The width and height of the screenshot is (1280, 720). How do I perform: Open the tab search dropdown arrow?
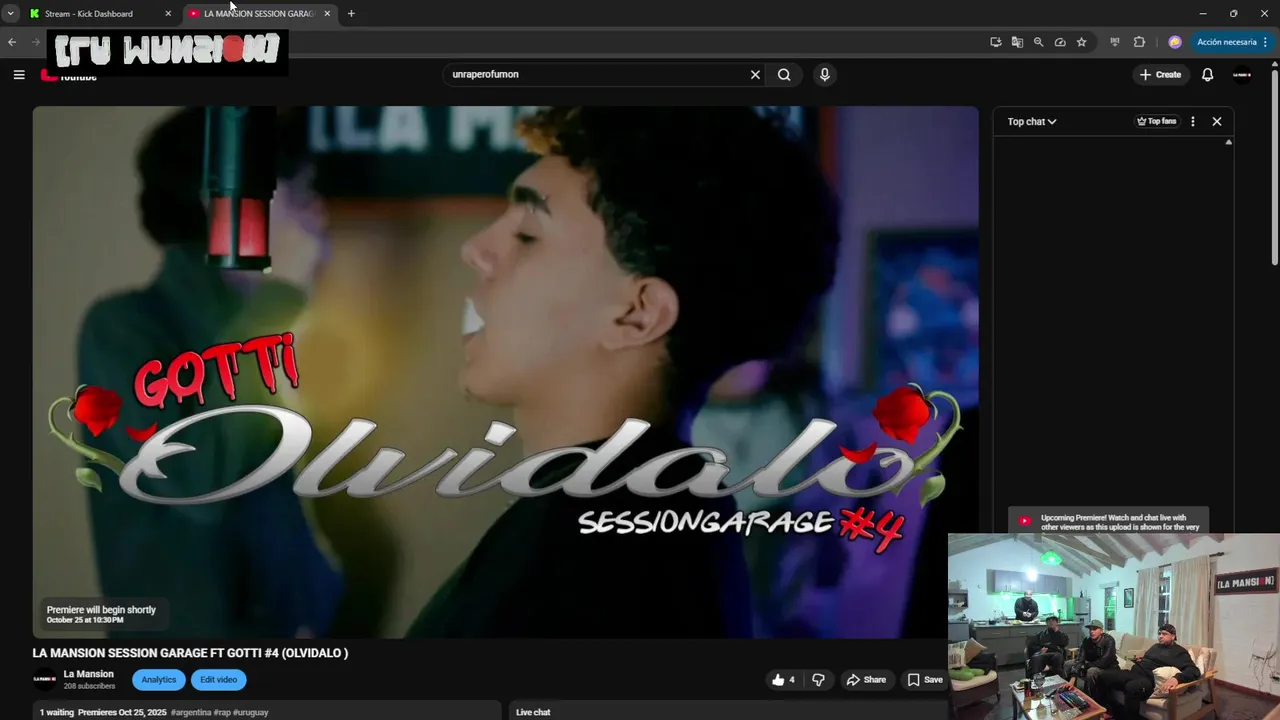[x=10, y=14]
